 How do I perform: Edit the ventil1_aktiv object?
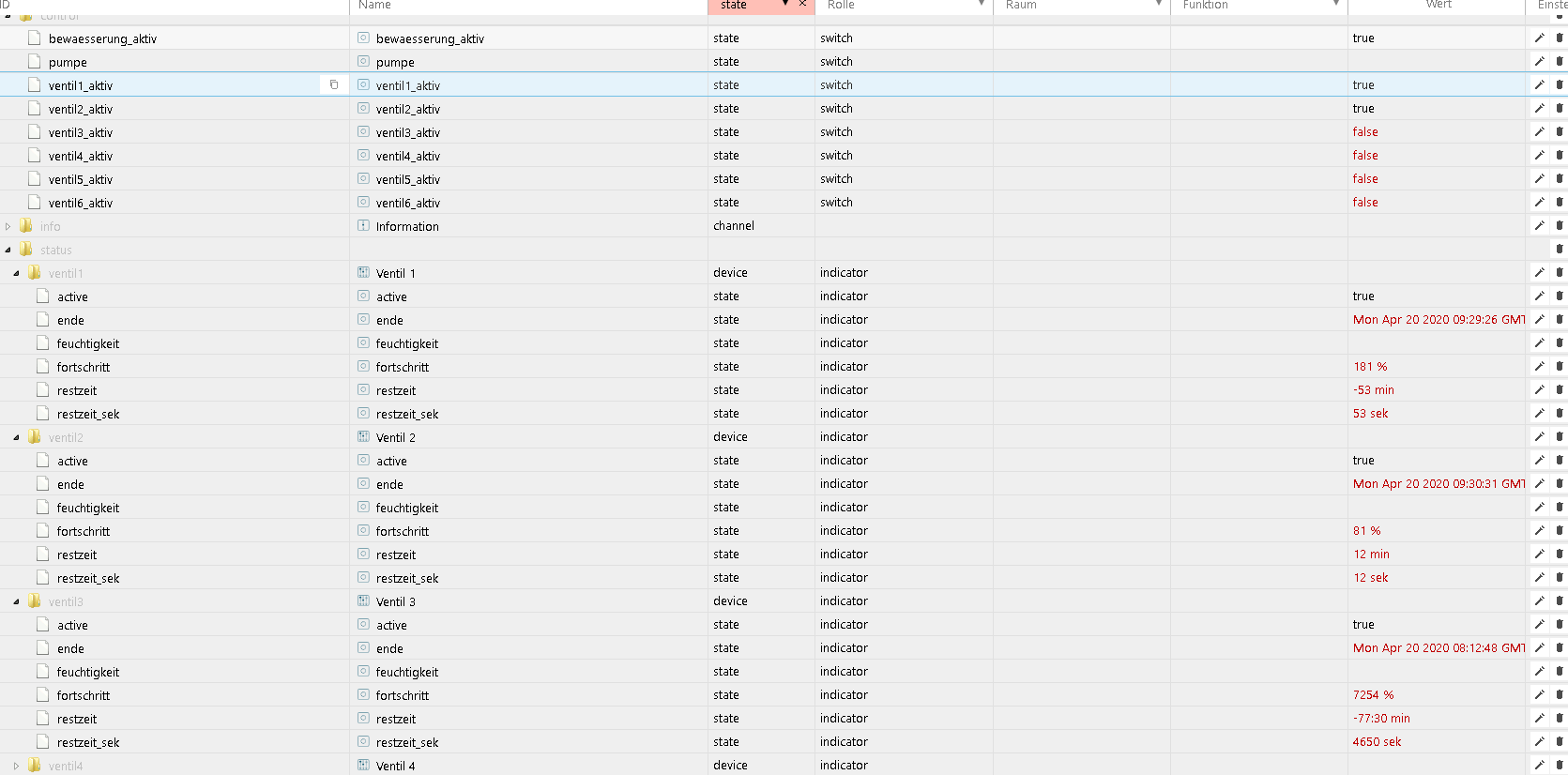point(1539,84)
